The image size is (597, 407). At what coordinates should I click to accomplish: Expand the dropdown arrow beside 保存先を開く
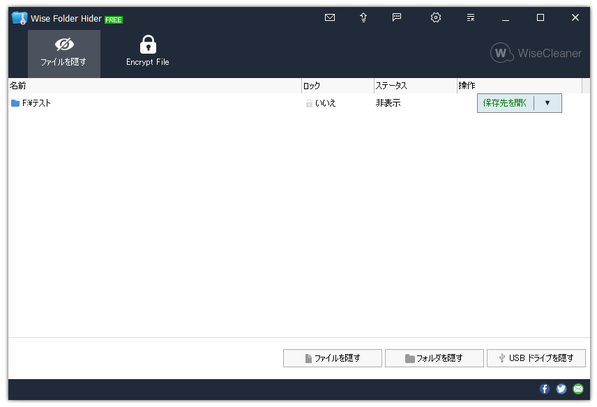(548, 103)
